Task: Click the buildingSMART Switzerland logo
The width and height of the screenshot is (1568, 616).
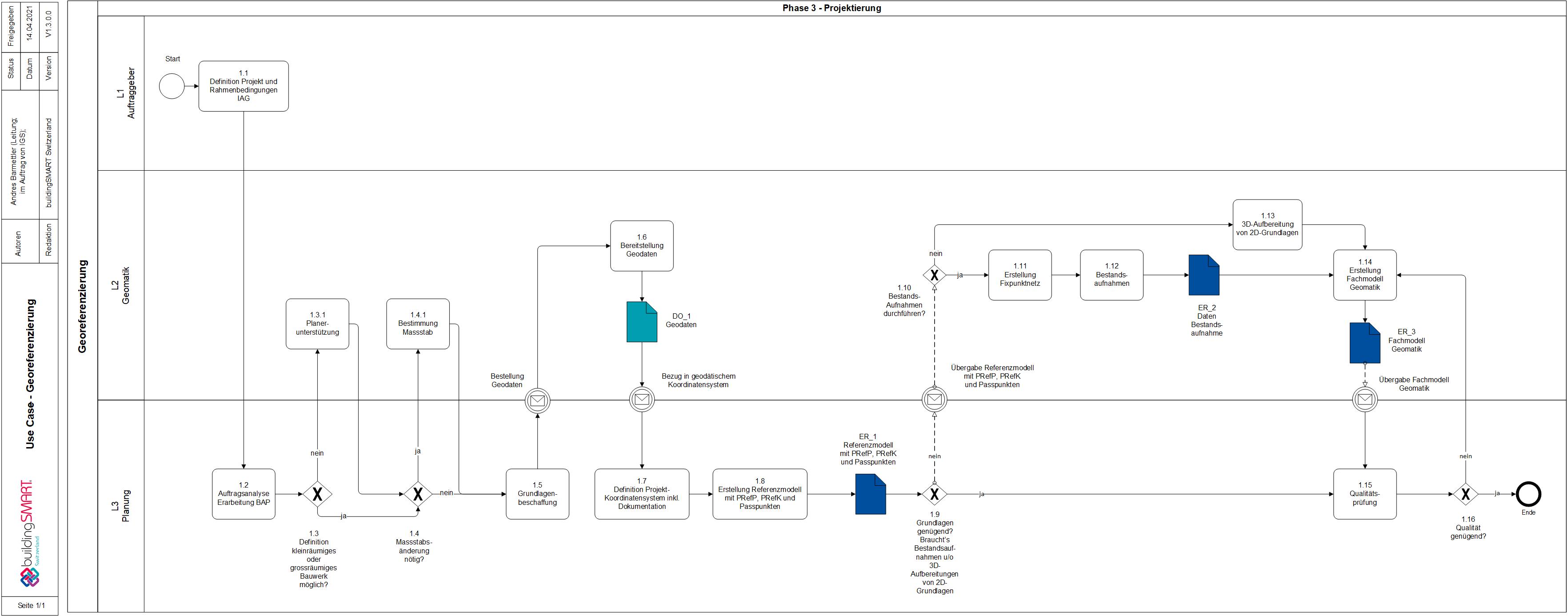Action: point(30,533)
